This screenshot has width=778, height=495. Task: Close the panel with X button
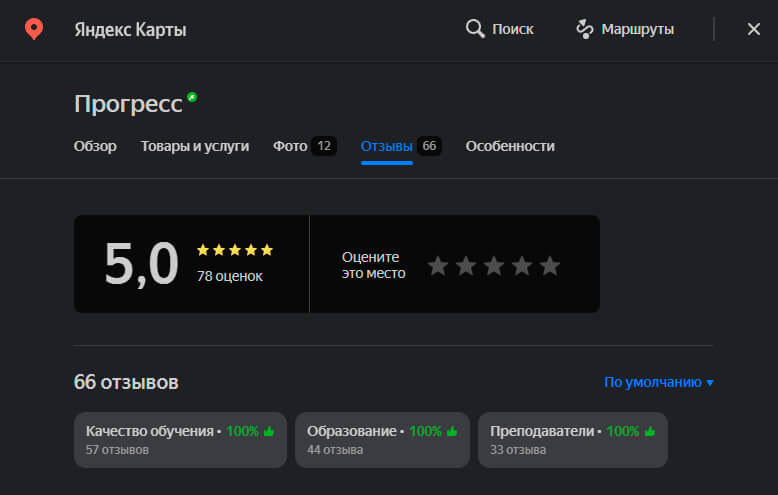coord(754,29)
